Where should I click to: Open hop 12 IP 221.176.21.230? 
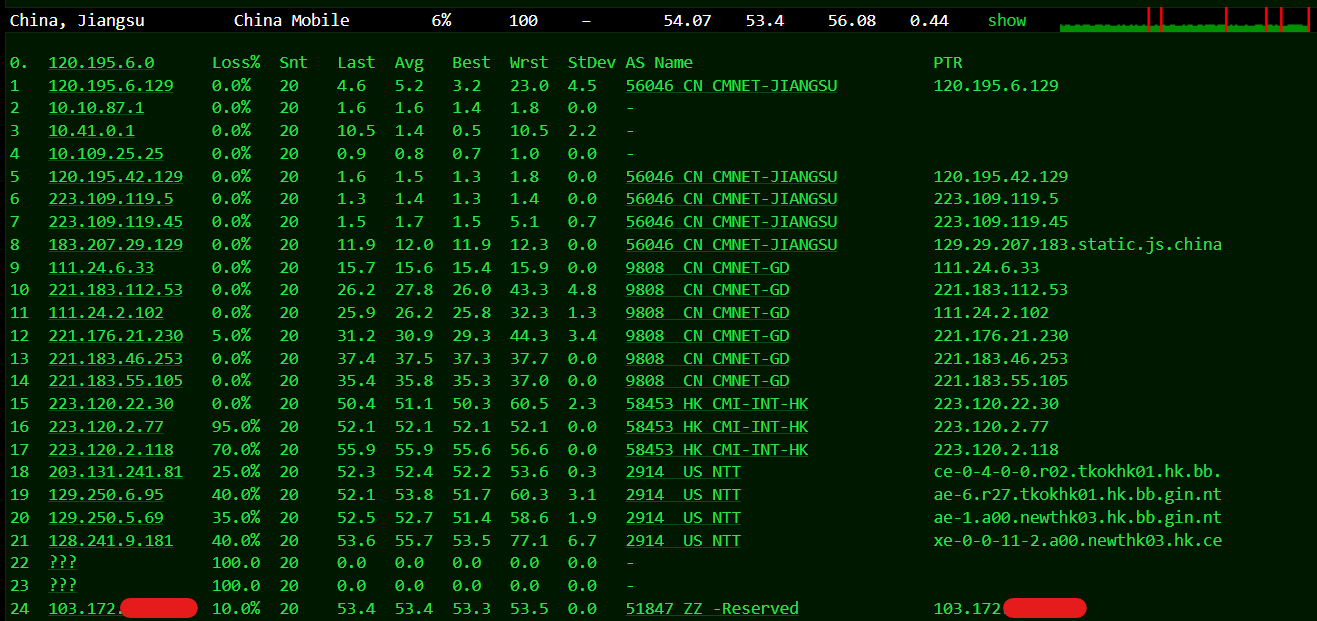click(116, 336)
